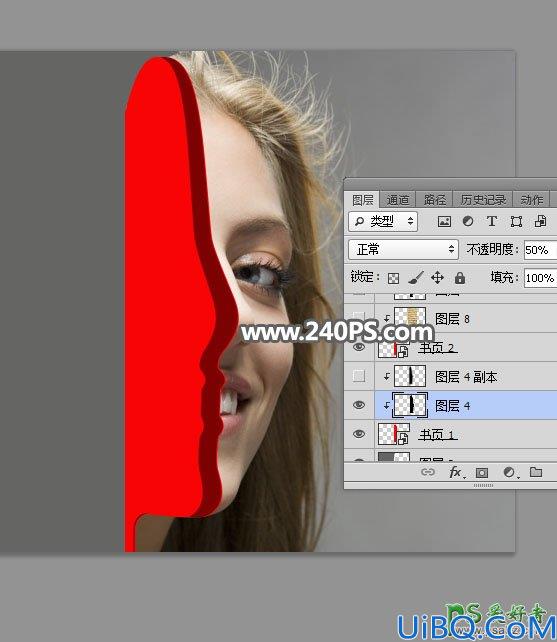Select the 图层 4 副本 layer name

pyautogui.click(x=466, y=377)
